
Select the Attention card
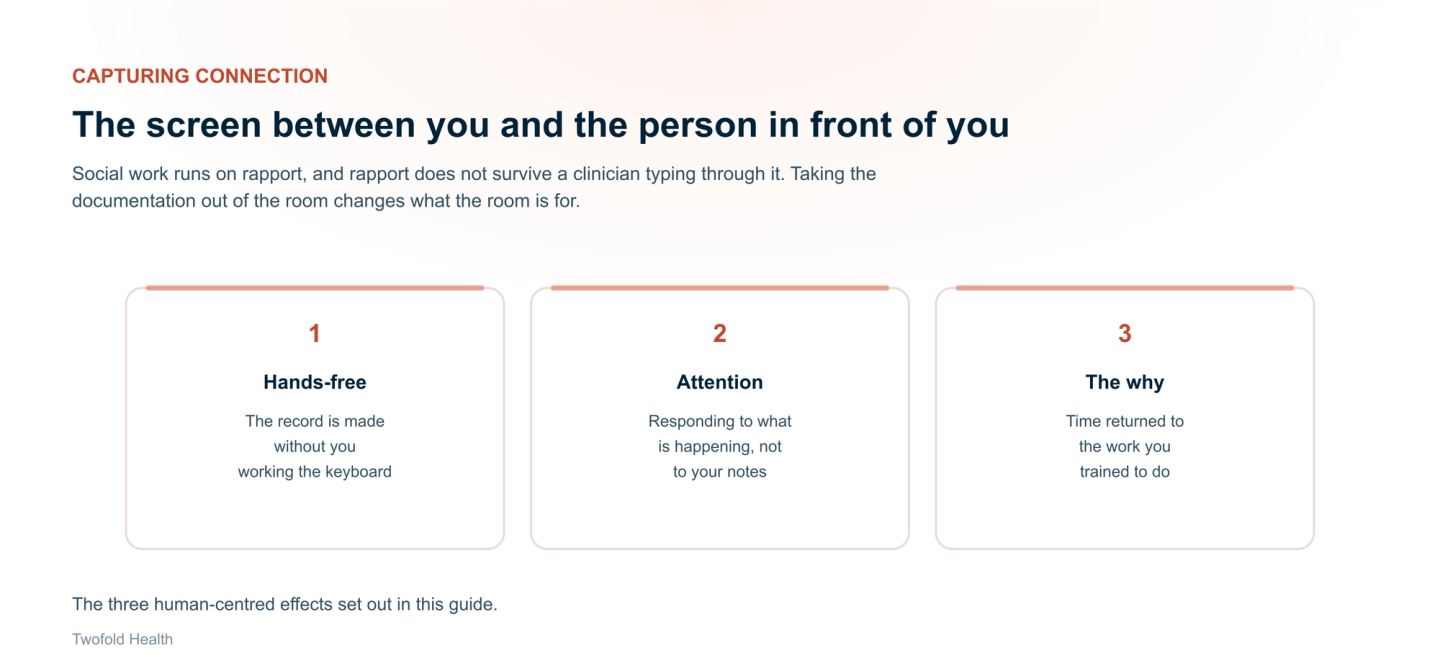[x=720, y=418]
